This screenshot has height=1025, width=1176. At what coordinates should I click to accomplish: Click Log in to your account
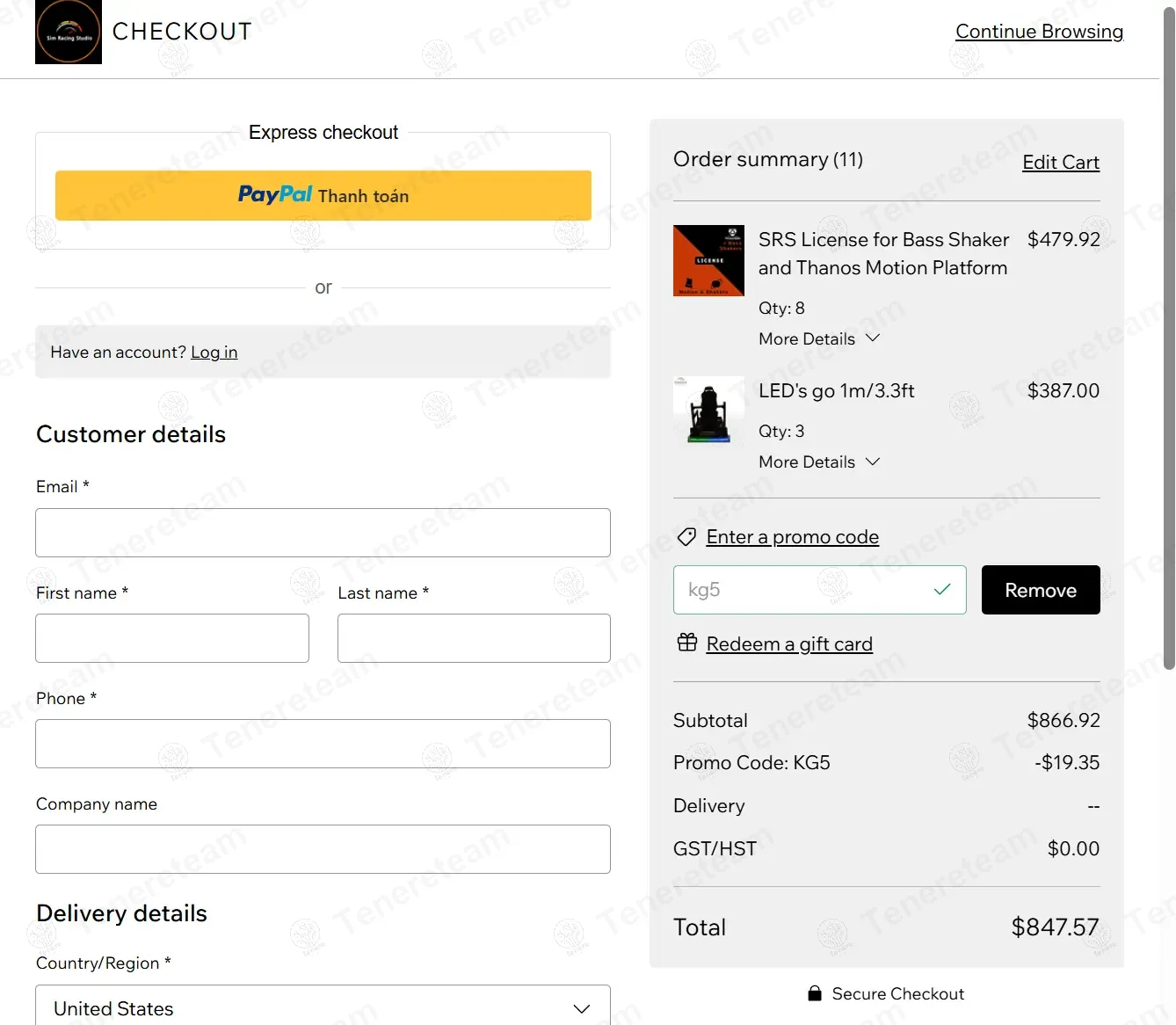point(214,353)
